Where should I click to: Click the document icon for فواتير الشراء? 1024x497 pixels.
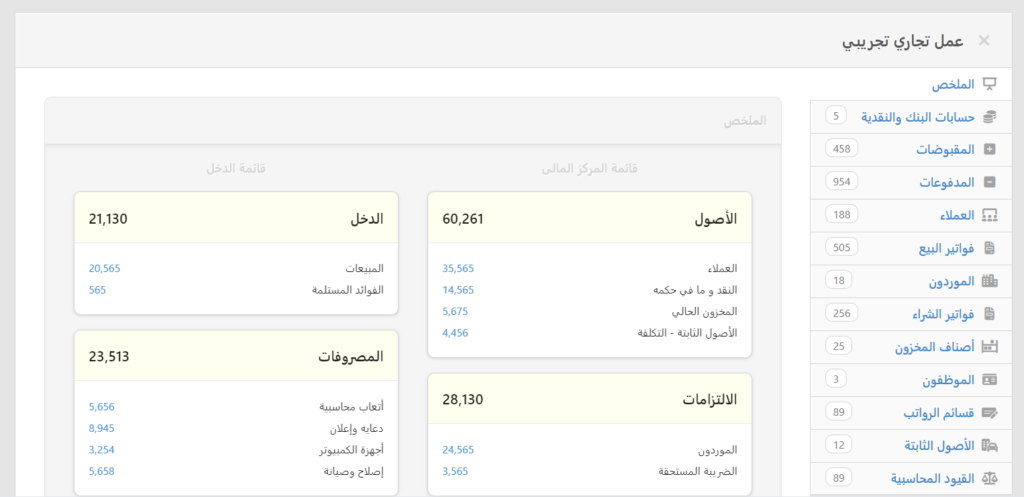click(x=990, y=314)
